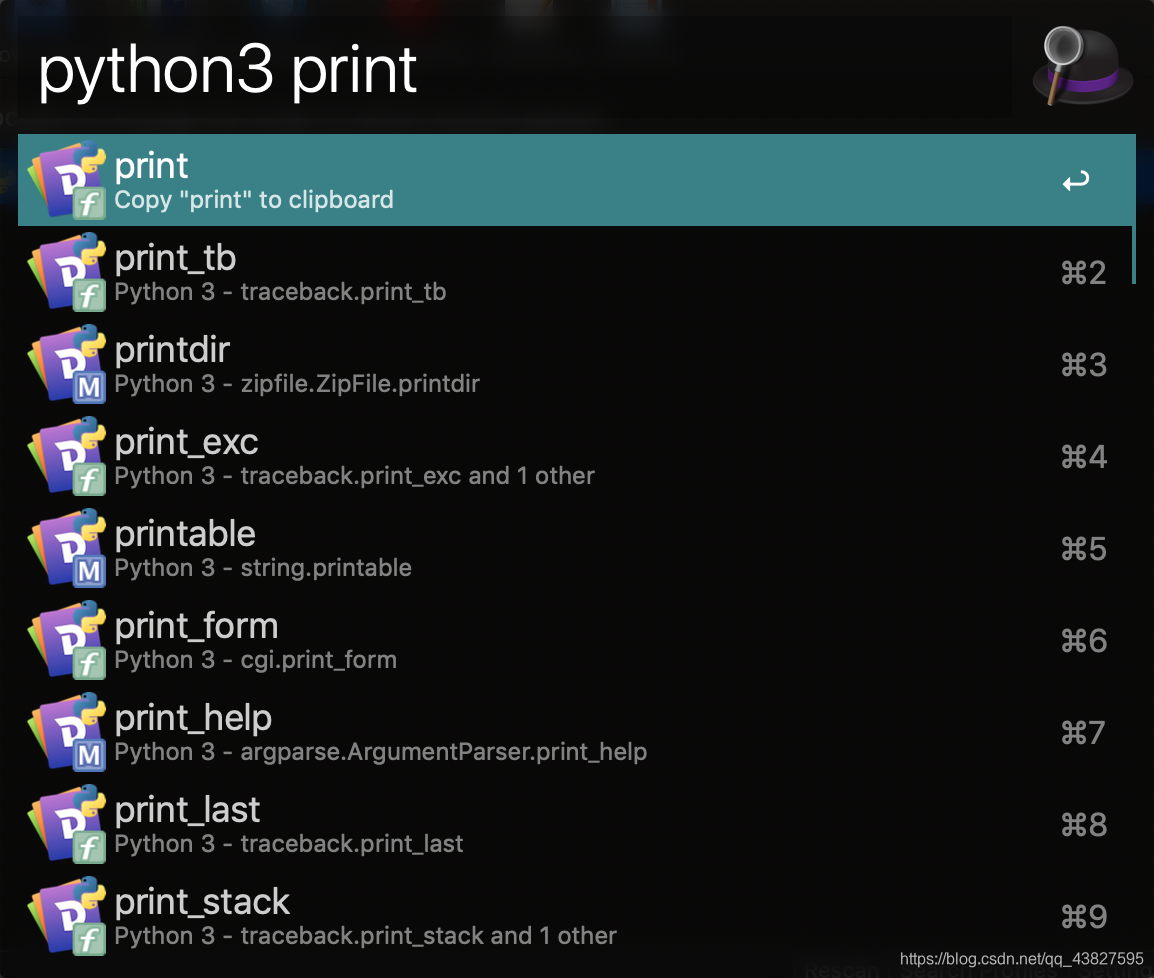Click the ⌘8 shortcut label
The width and height of the screenshot is (1154, 978).
(x=1083, y=825)
